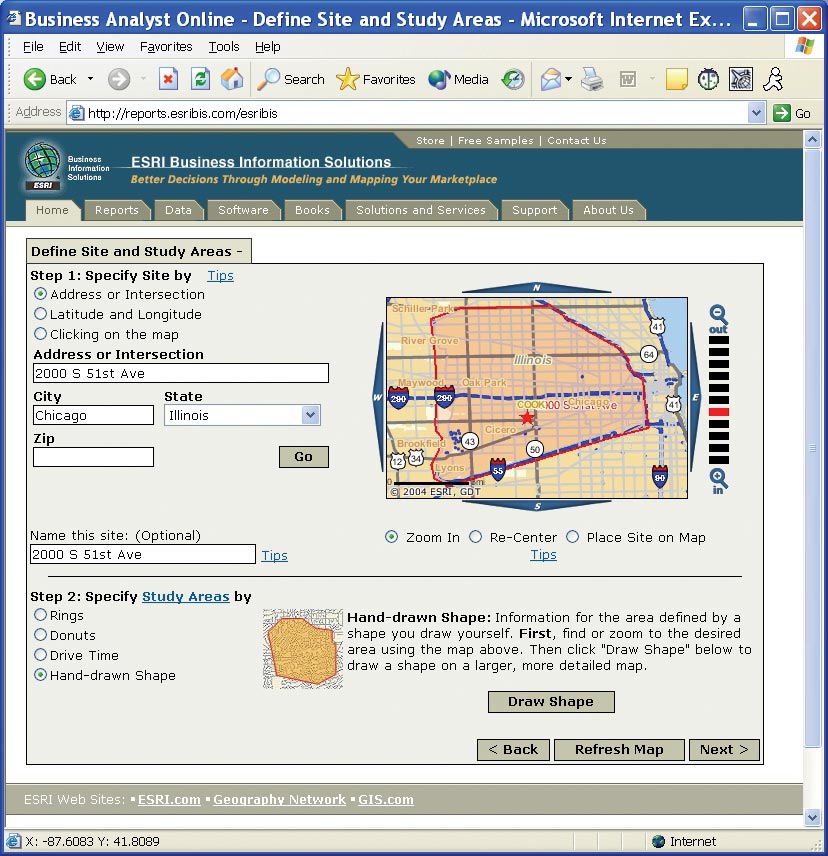Click the green Go arrow button
The image size is (828, 856).
pos(782,113)
